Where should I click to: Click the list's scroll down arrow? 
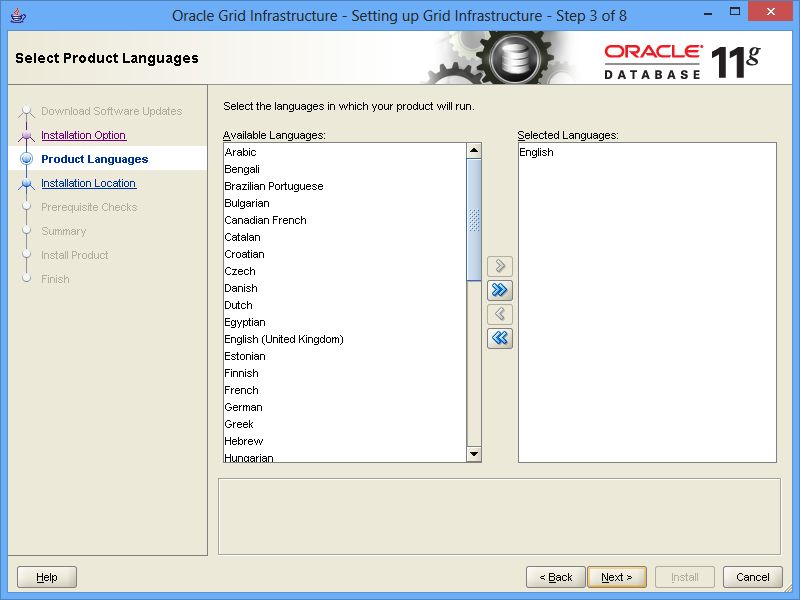click(474, 454)
